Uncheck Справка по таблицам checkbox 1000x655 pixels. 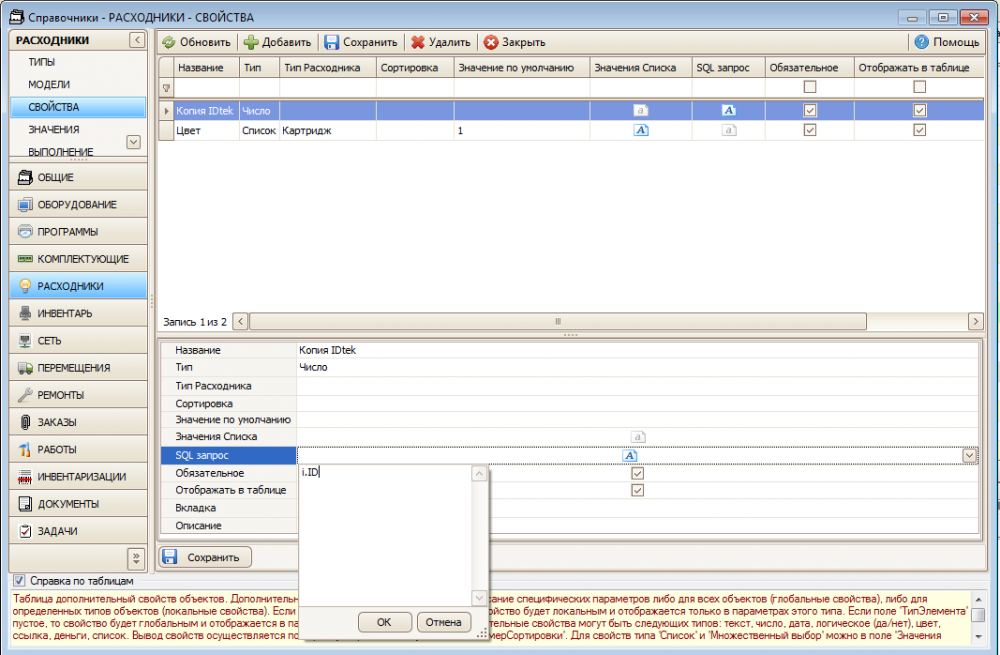pos(19,581)
